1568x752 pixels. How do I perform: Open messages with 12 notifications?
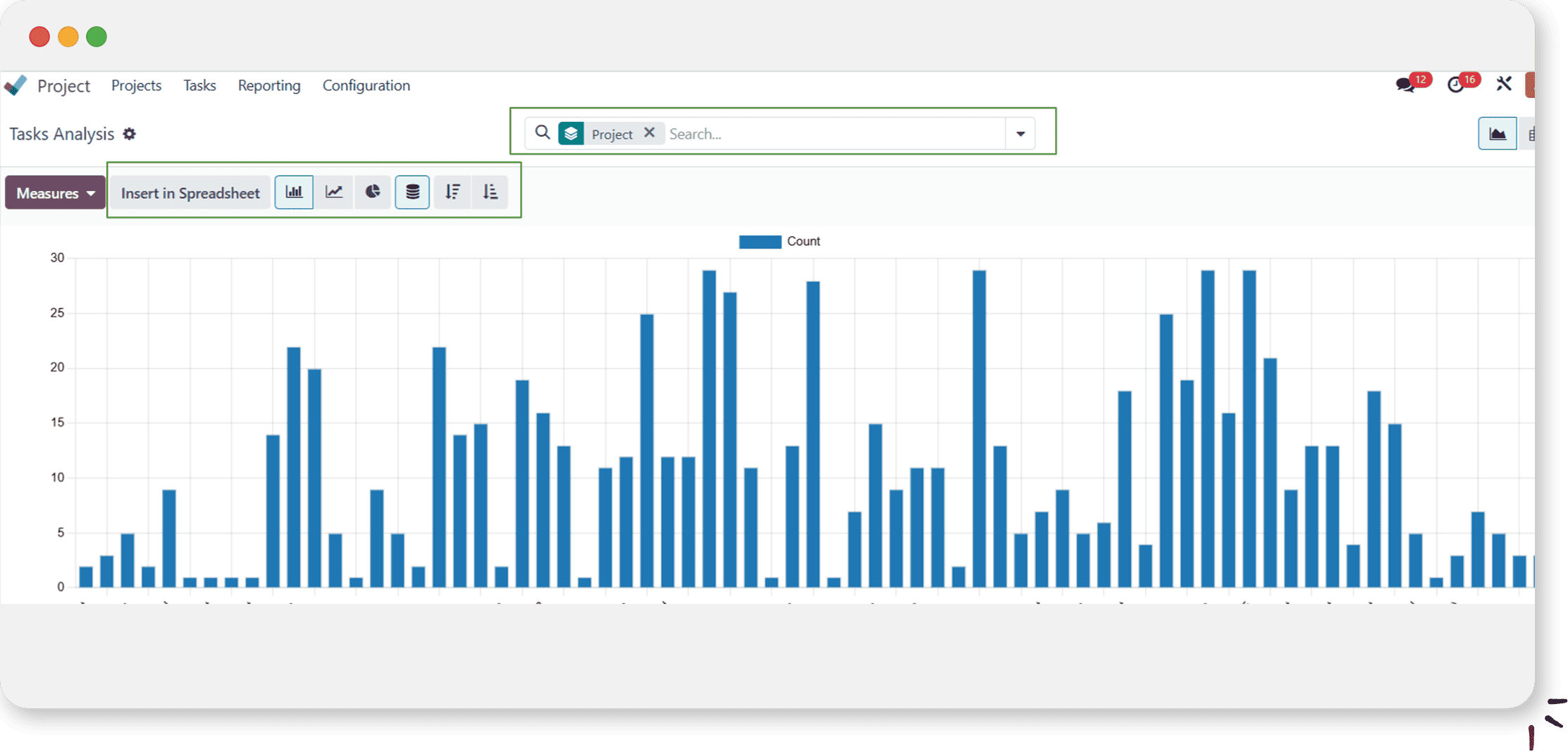tap(1405, 85)
